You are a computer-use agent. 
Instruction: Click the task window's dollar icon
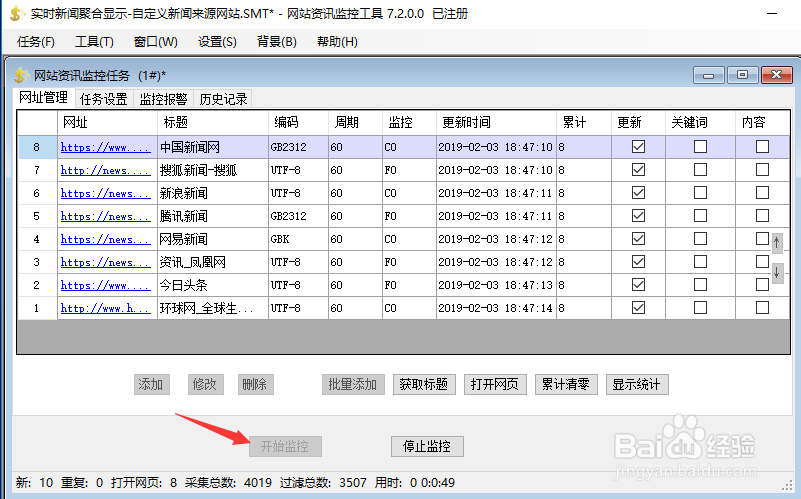click(21, 76)
